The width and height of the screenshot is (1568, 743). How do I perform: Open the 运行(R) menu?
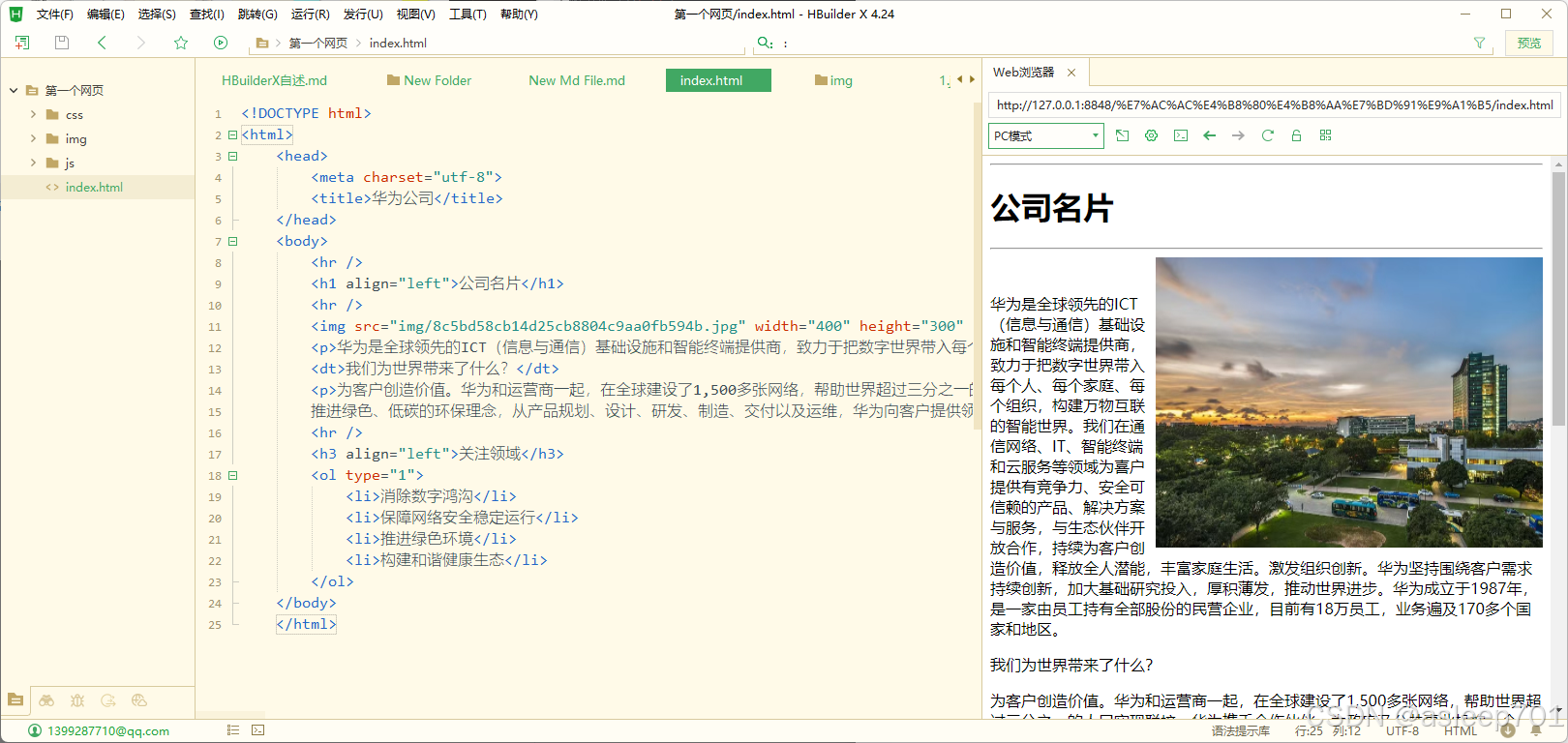pyautogui.click(x=310, y=15)
